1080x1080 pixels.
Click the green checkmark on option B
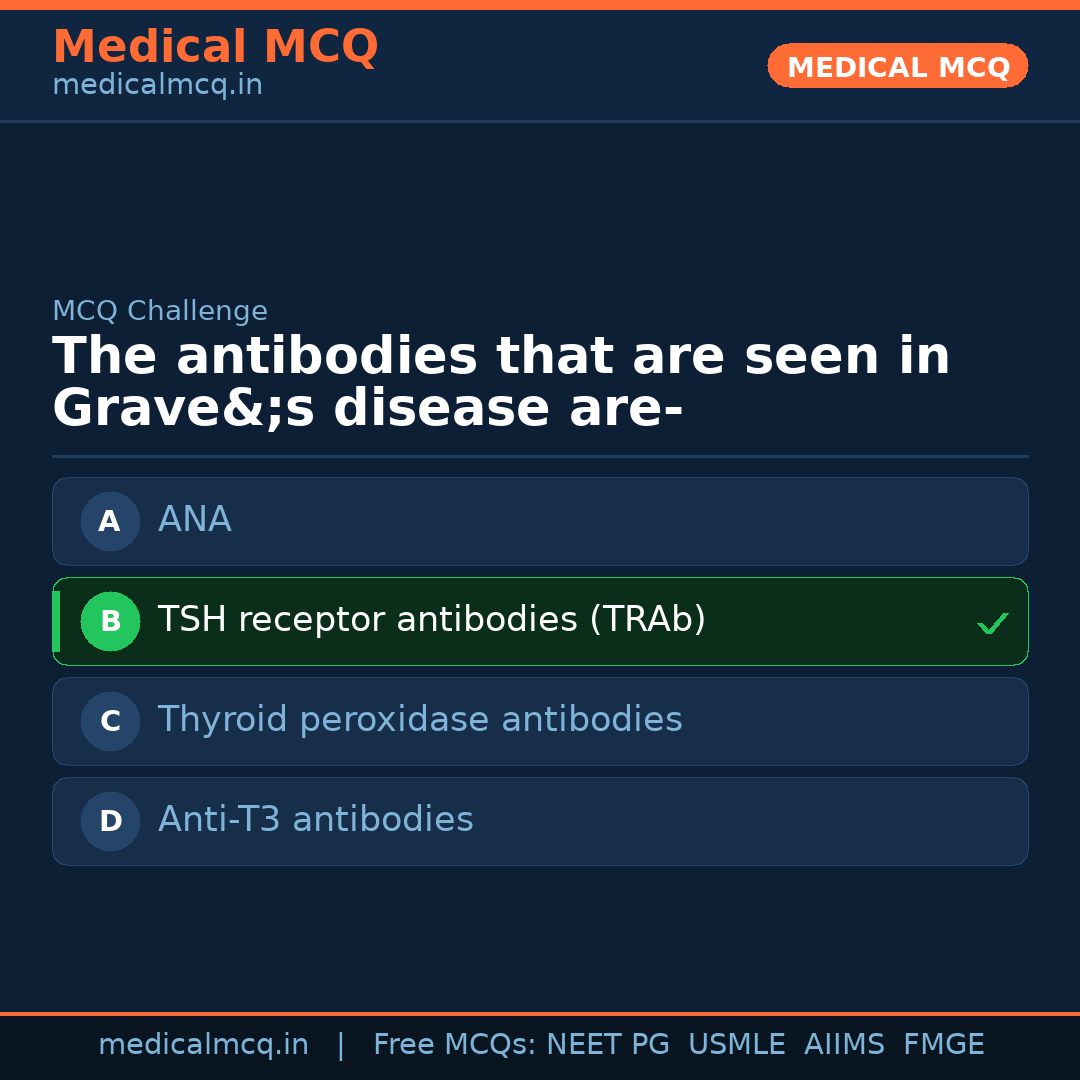(x=992, y=623)
